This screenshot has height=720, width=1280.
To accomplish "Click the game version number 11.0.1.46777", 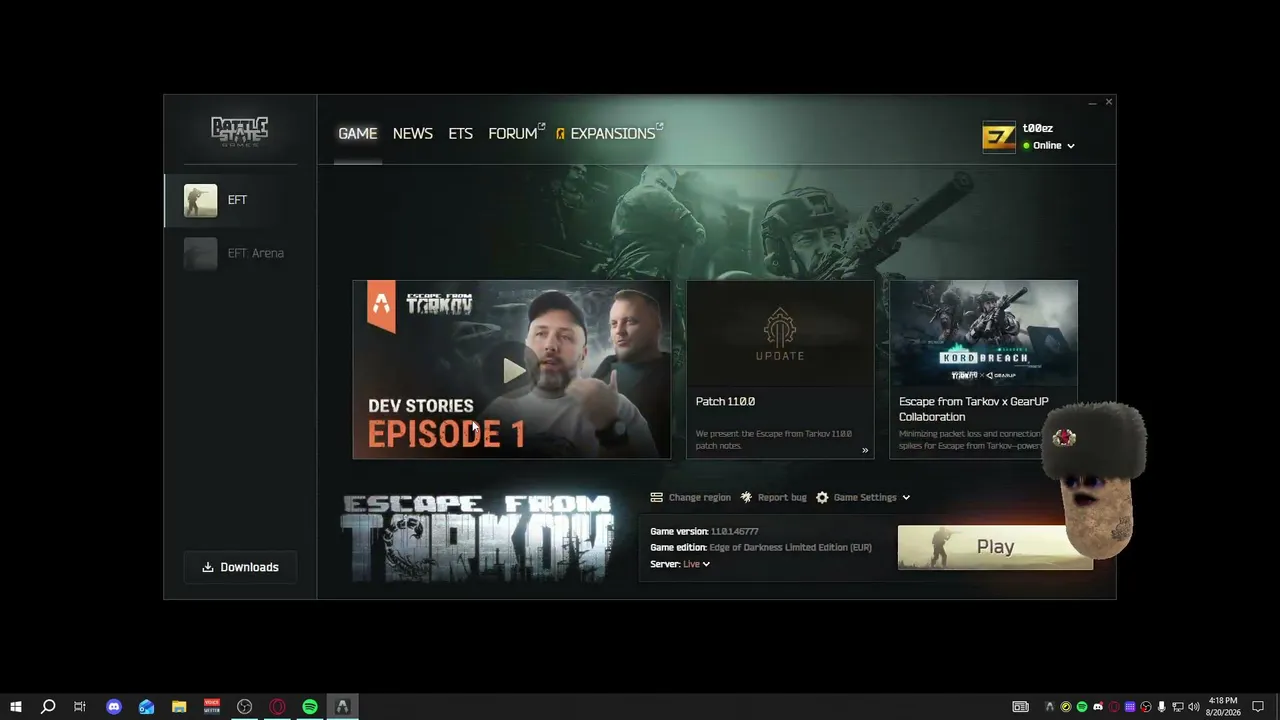I will click(x=734, y=532).
